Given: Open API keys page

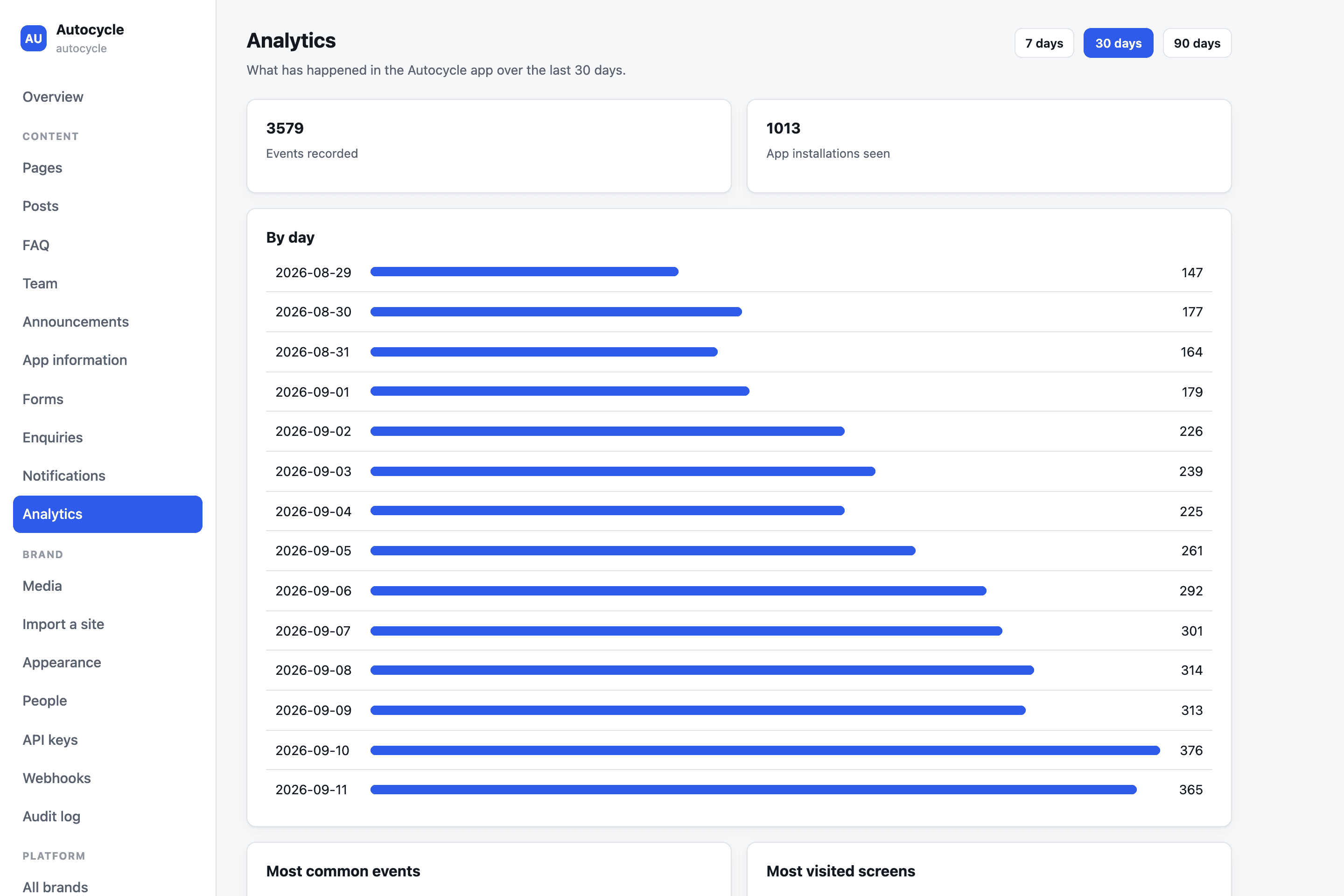Looking at the screenshot, I should click(108, 739).
